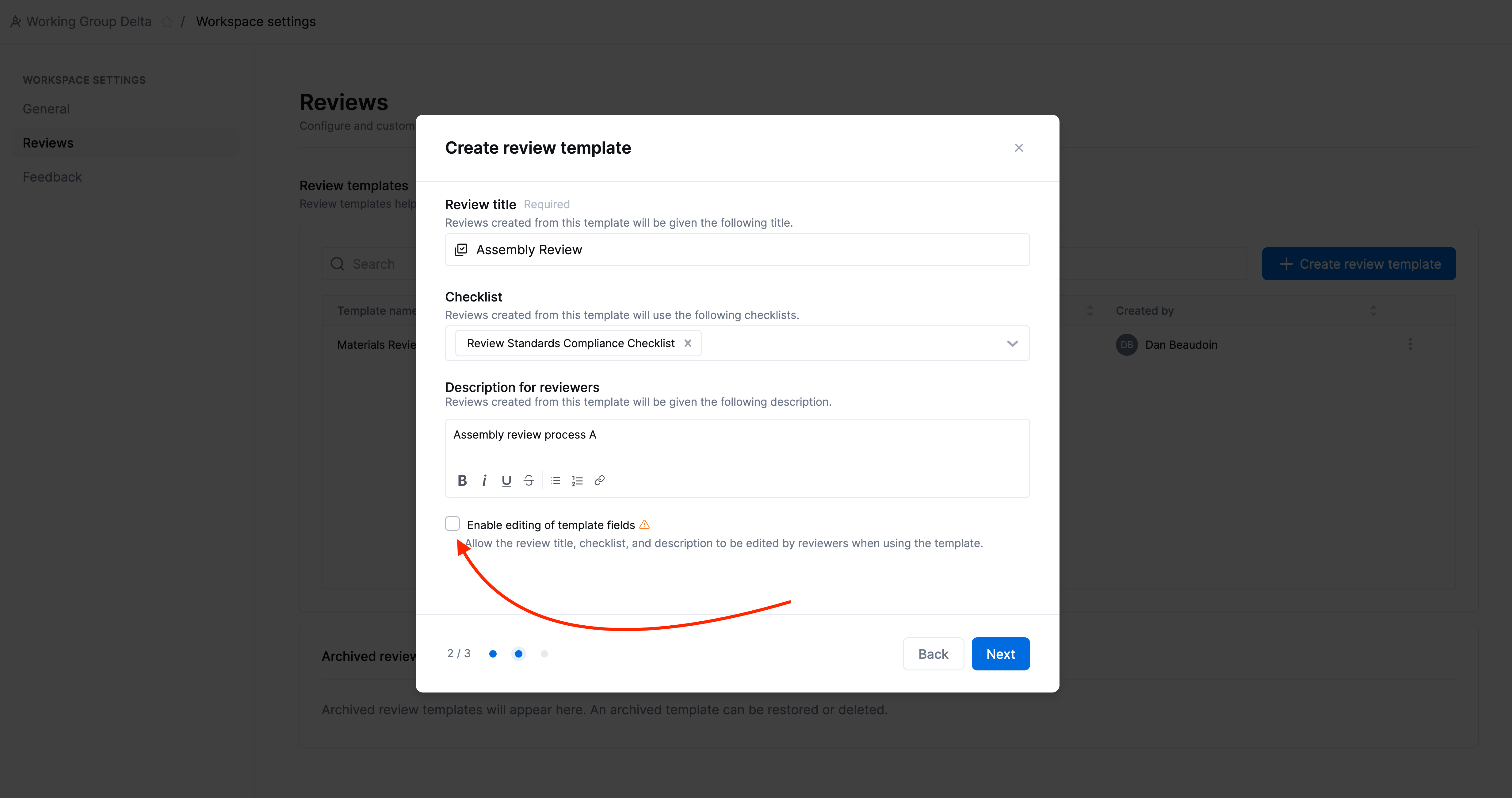
Task: Expand the Checklist dropdown arrow
Action: tap(1013, 343)
